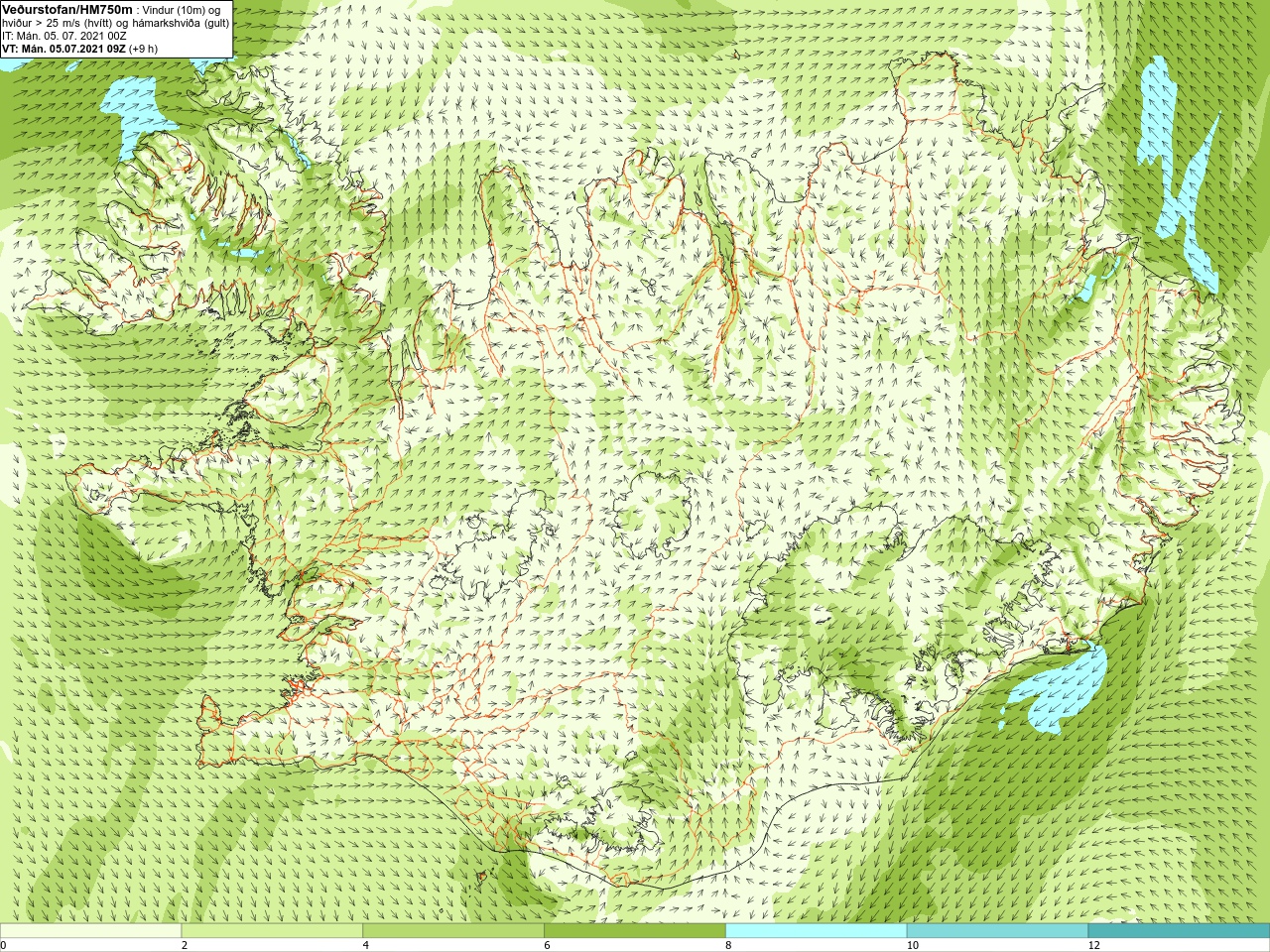Click the "Vindur (10m) og" label
Screen dimensions: 1270x952
click(182, 9)
